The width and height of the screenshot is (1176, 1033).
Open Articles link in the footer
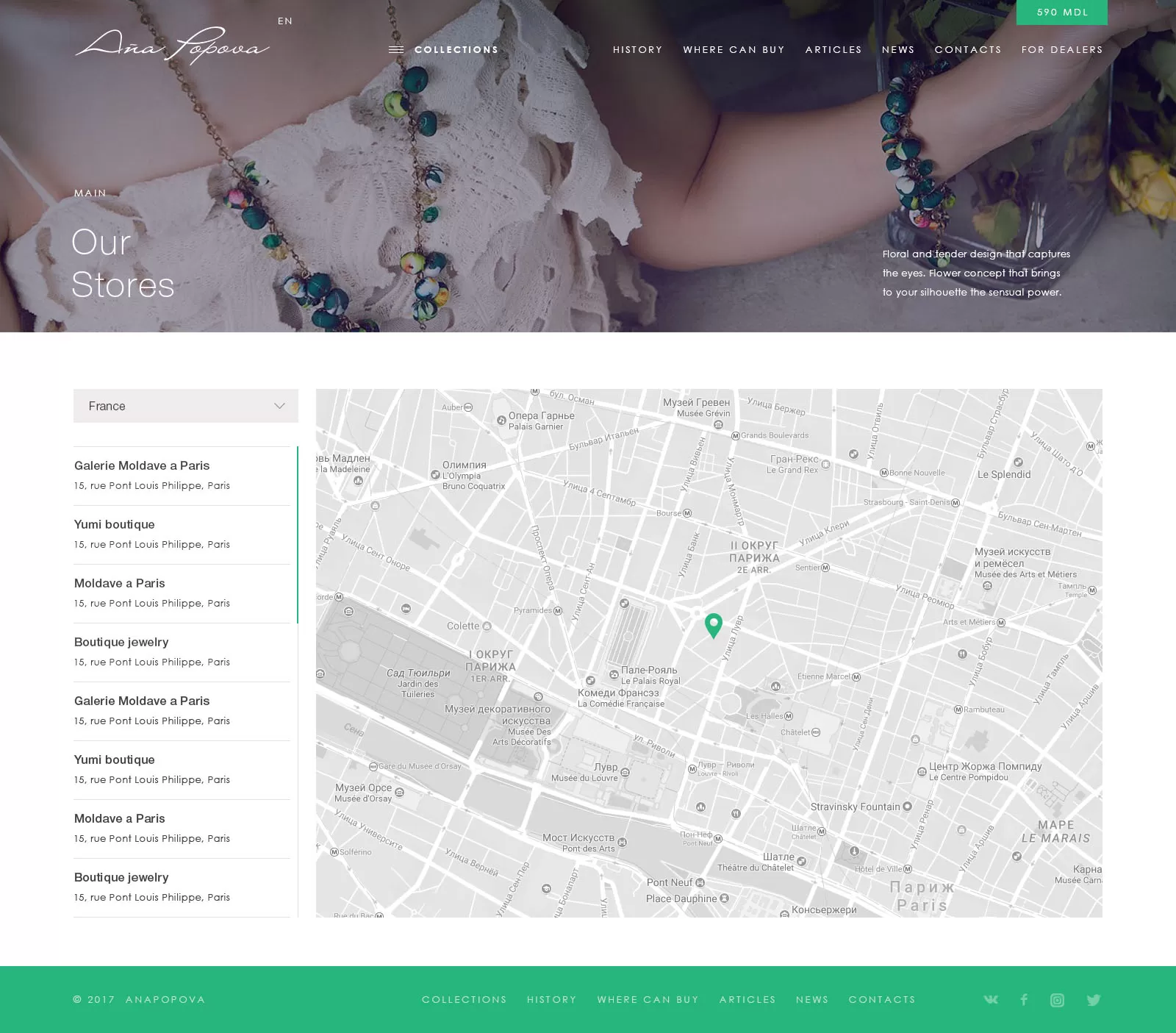pyautogui.click(x=747, y=1000)
